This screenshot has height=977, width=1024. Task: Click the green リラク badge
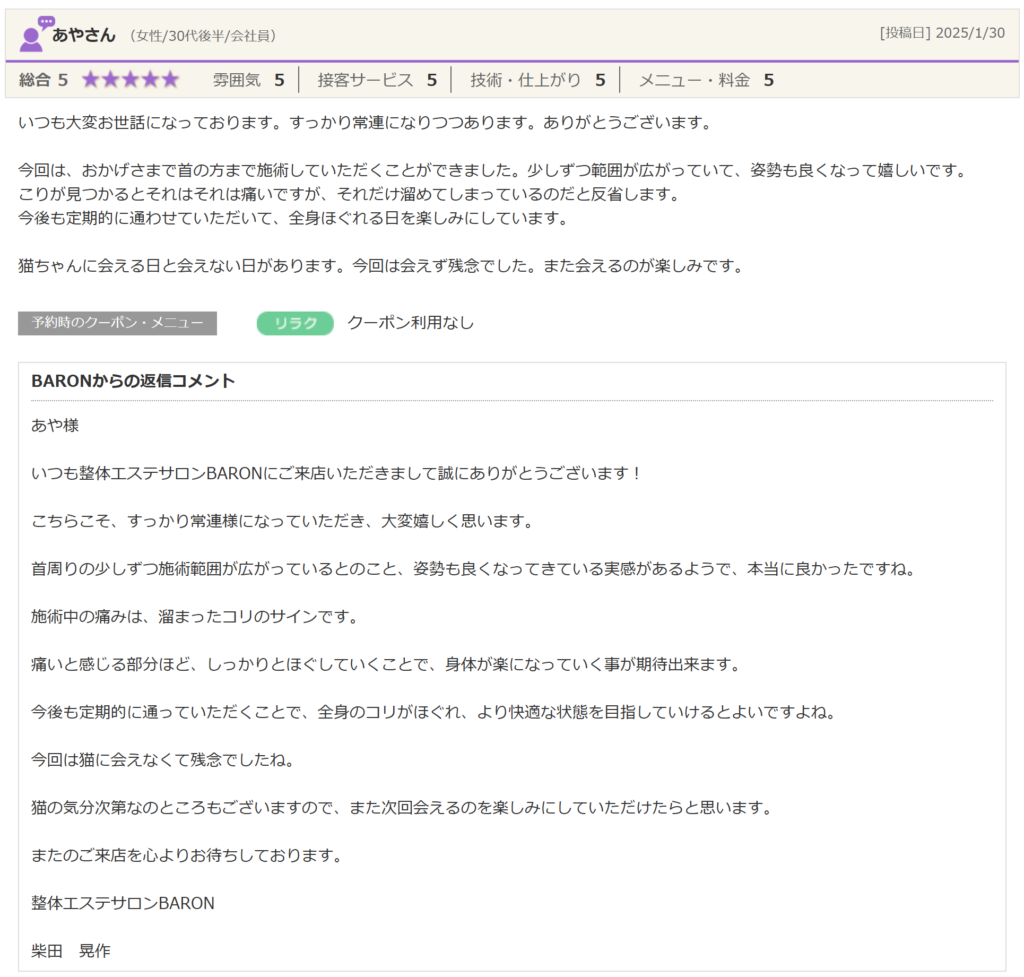[295, 323]
